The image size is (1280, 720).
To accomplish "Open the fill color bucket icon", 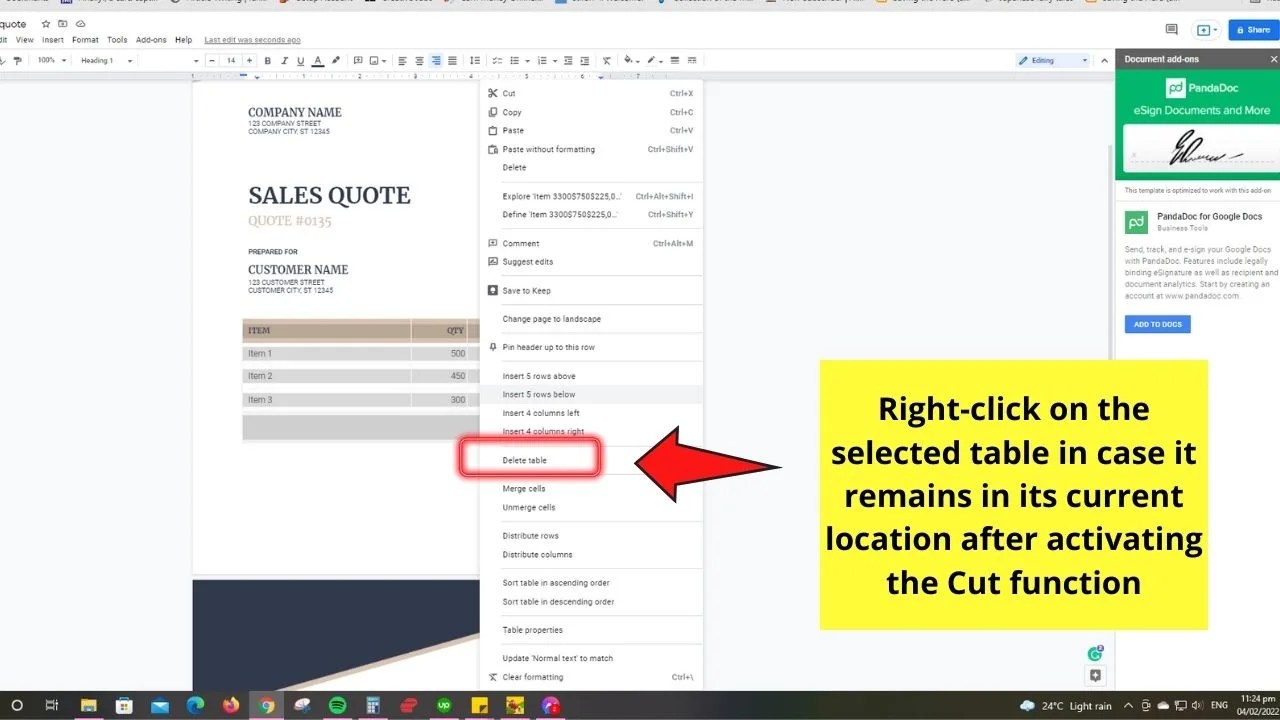I will point(630,60).
